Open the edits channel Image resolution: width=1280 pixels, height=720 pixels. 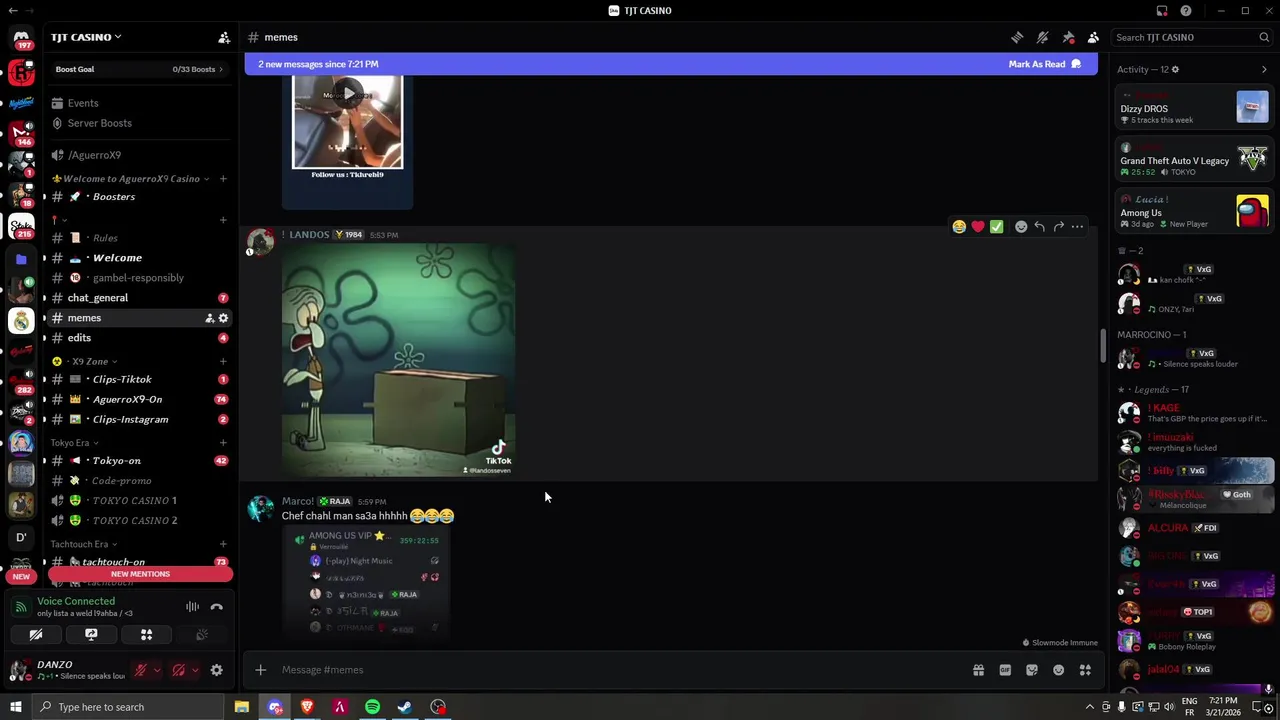140,338
